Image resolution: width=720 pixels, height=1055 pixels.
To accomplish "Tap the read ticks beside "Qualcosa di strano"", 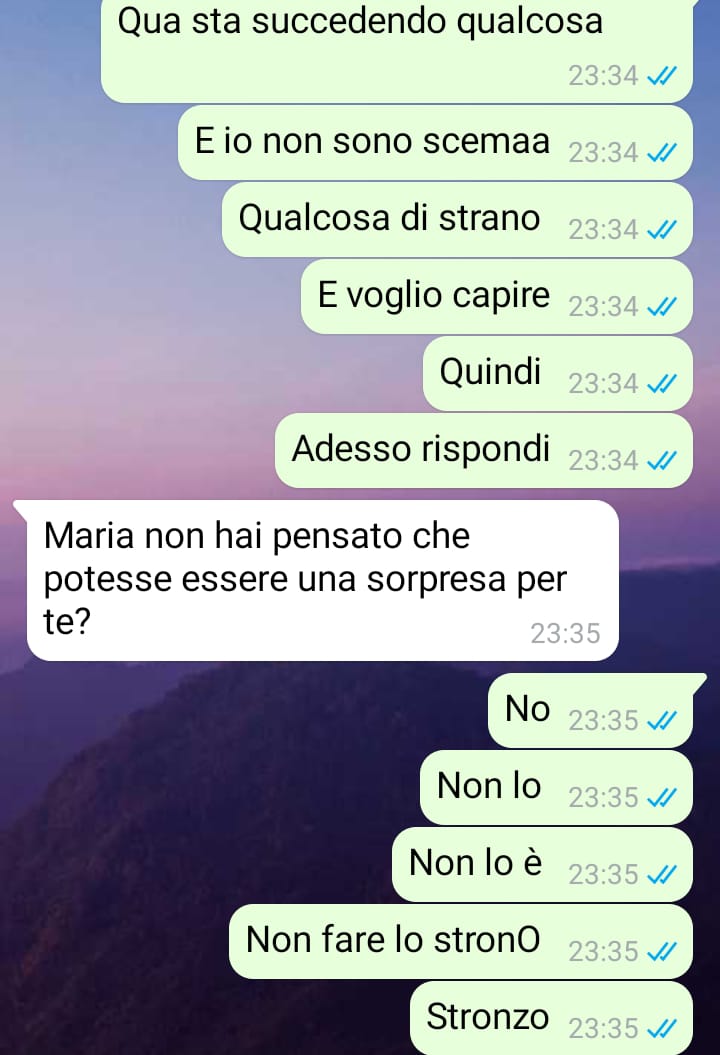I will coord(661,230).
